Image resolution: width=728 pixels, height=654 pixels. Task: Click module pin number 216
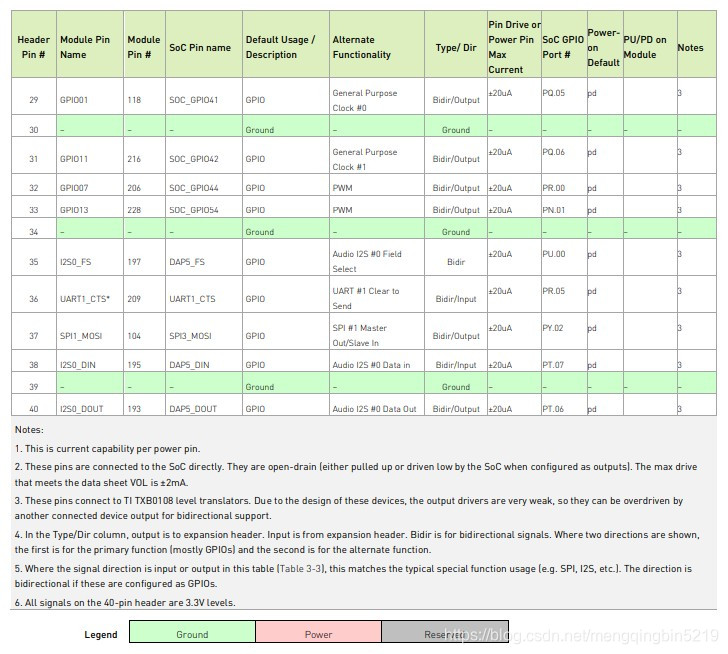click(x=134, y=159)
